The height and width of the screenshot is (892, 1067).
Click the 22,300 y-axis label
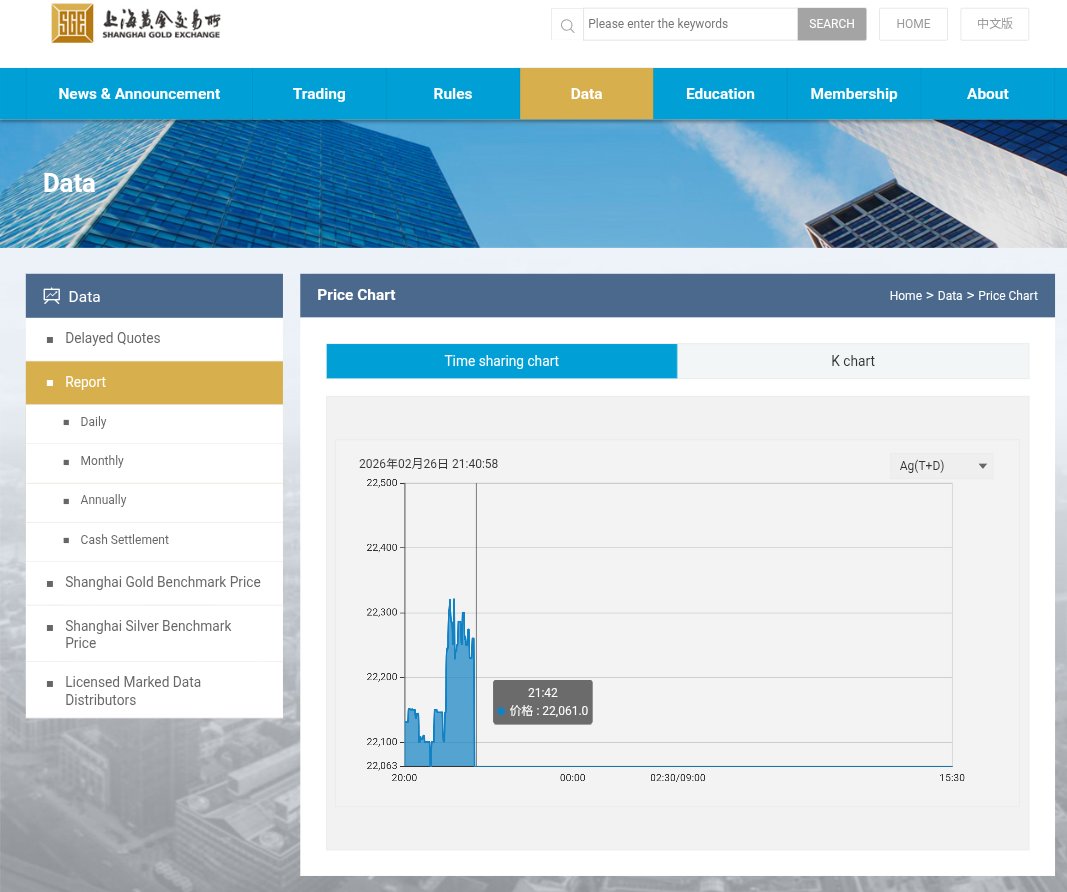coord(381,612)
